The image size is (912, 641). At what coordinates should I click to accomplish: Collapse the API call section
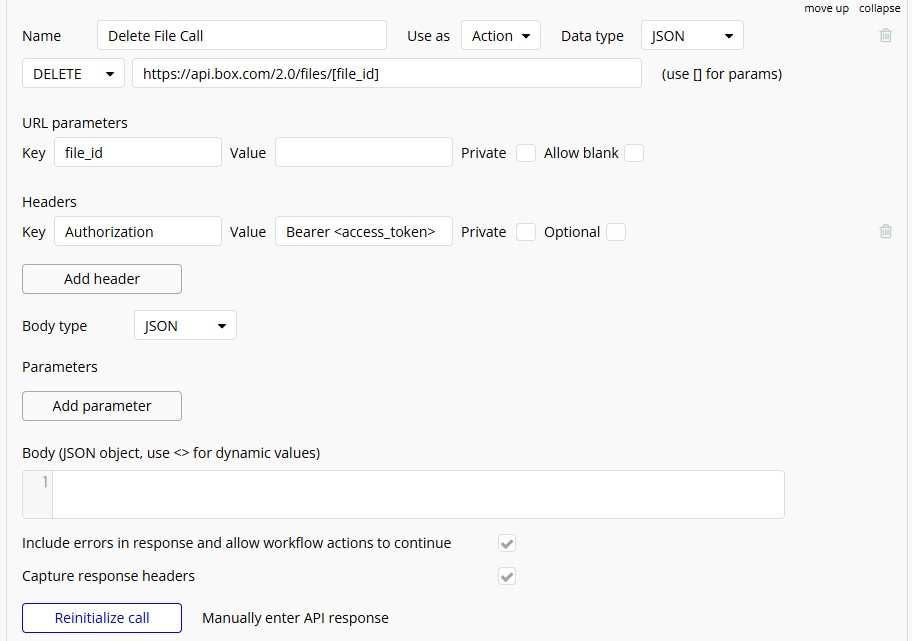(x=879, y=8)
